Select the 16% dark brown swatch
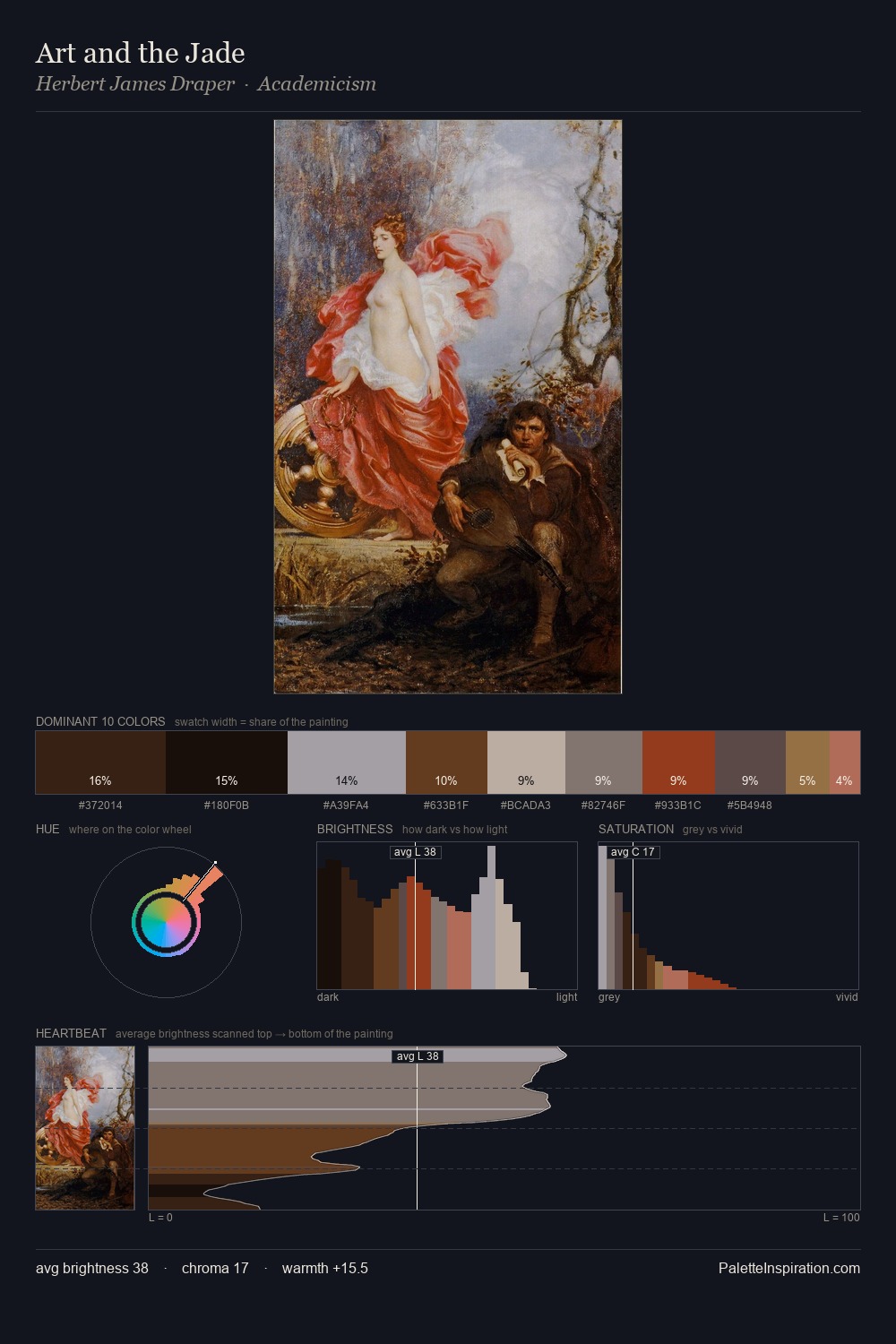Screen dimensions: 896x1344 tap(100, 762)
